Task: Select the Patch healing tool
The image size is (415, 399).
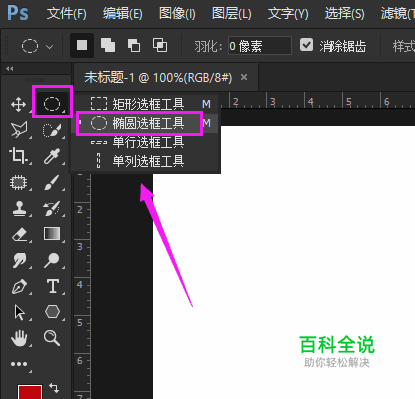Action: pos(18,182)
